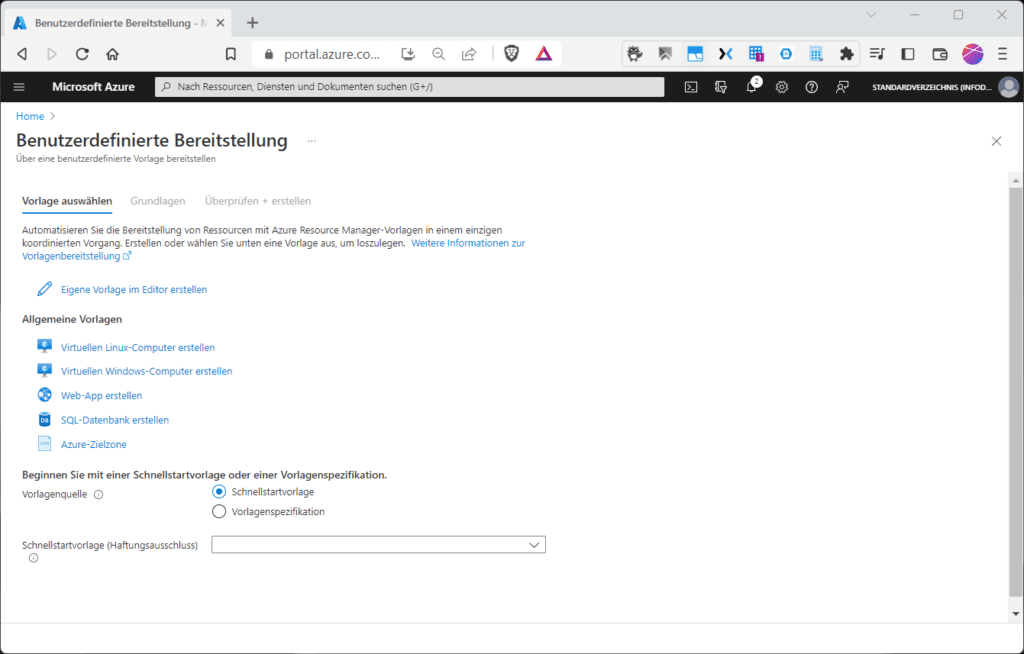Open the feedback icon in Azure header

pos(842,87)
